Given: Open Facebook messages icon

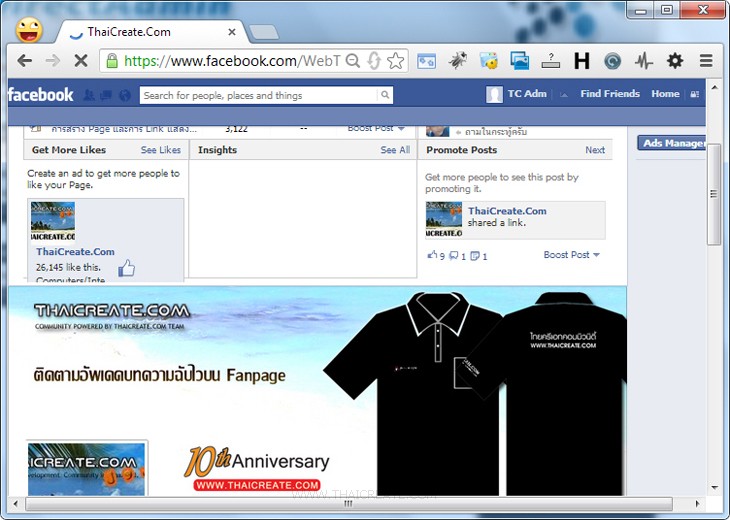Looking at the screenshot, I should pyautogui.click(x=106, y=95).
